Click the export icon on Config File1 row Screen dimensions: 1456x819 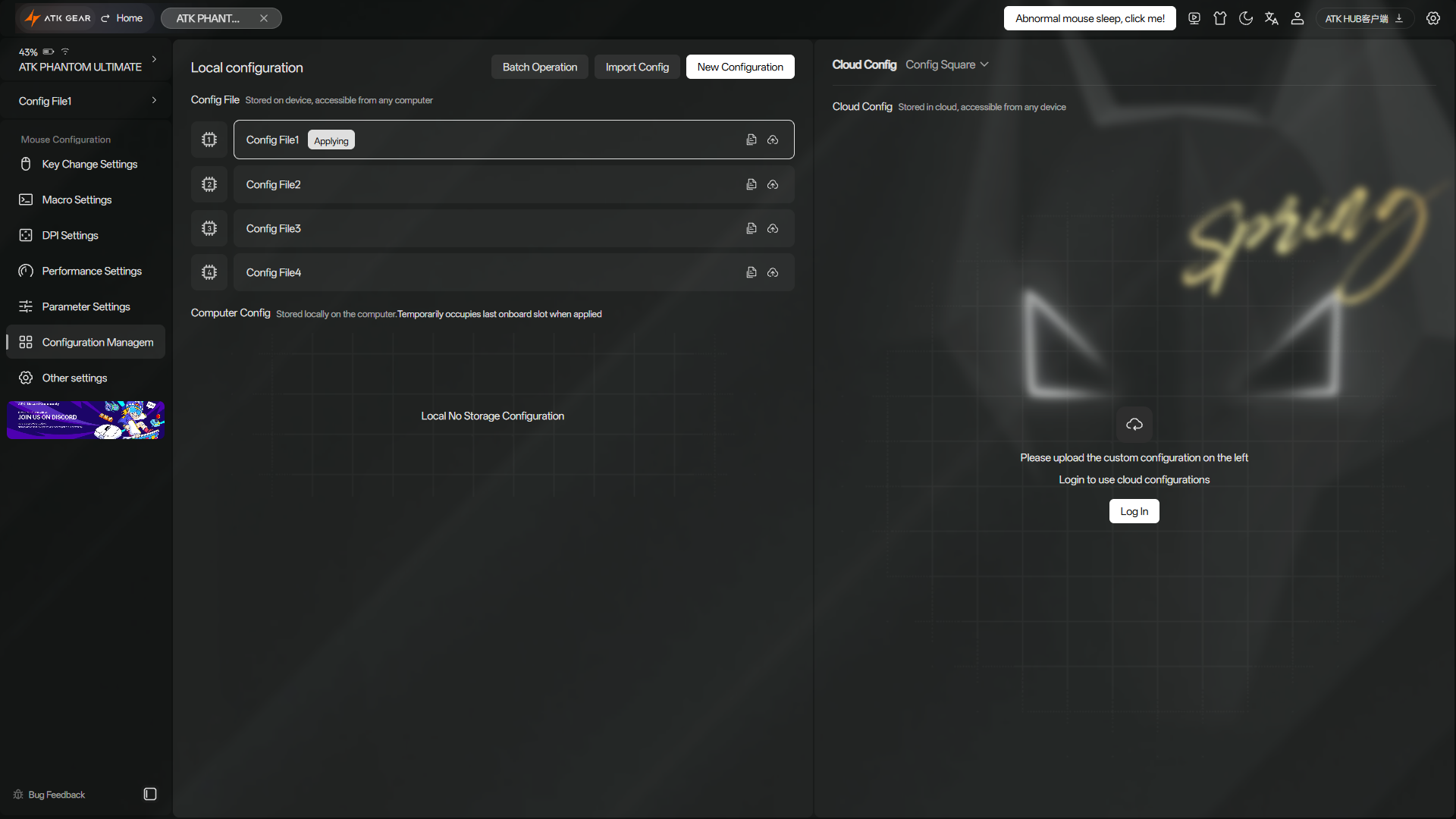coord(752,140)
